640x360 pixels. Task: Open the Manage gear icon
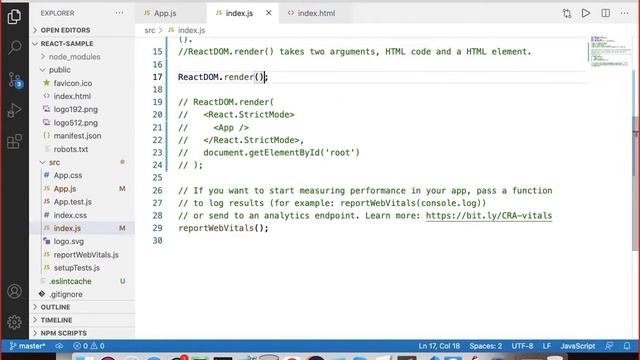click(x=14, y=322)
